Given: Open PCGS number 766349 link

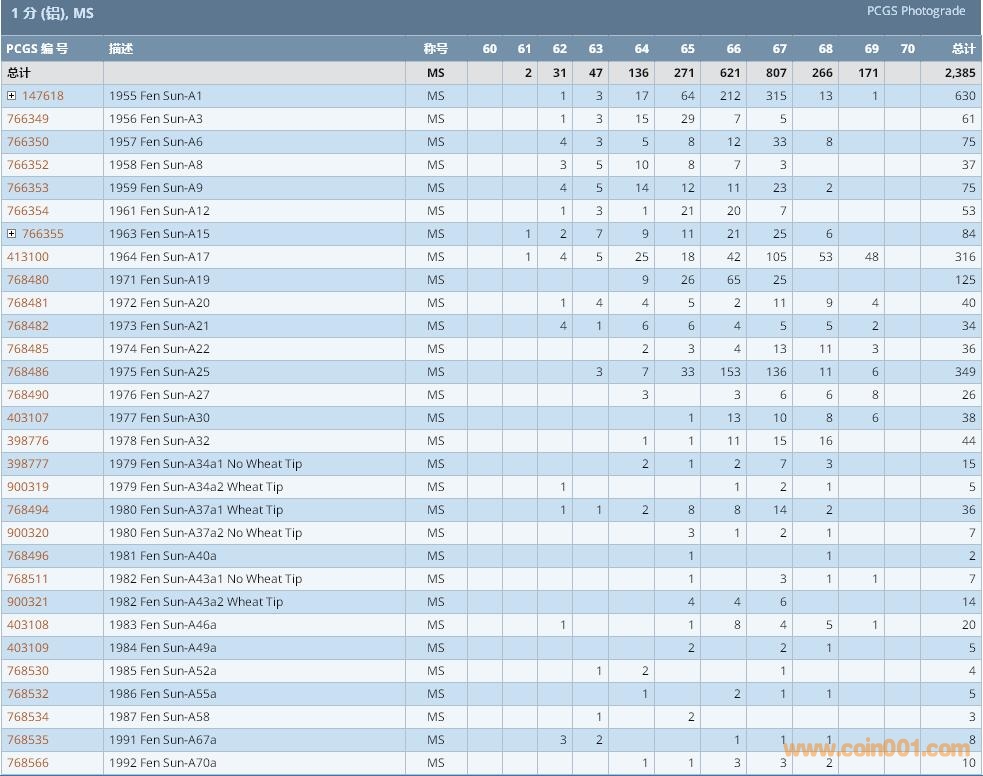Looking at the screenshot, I should (x=28, y=119).
